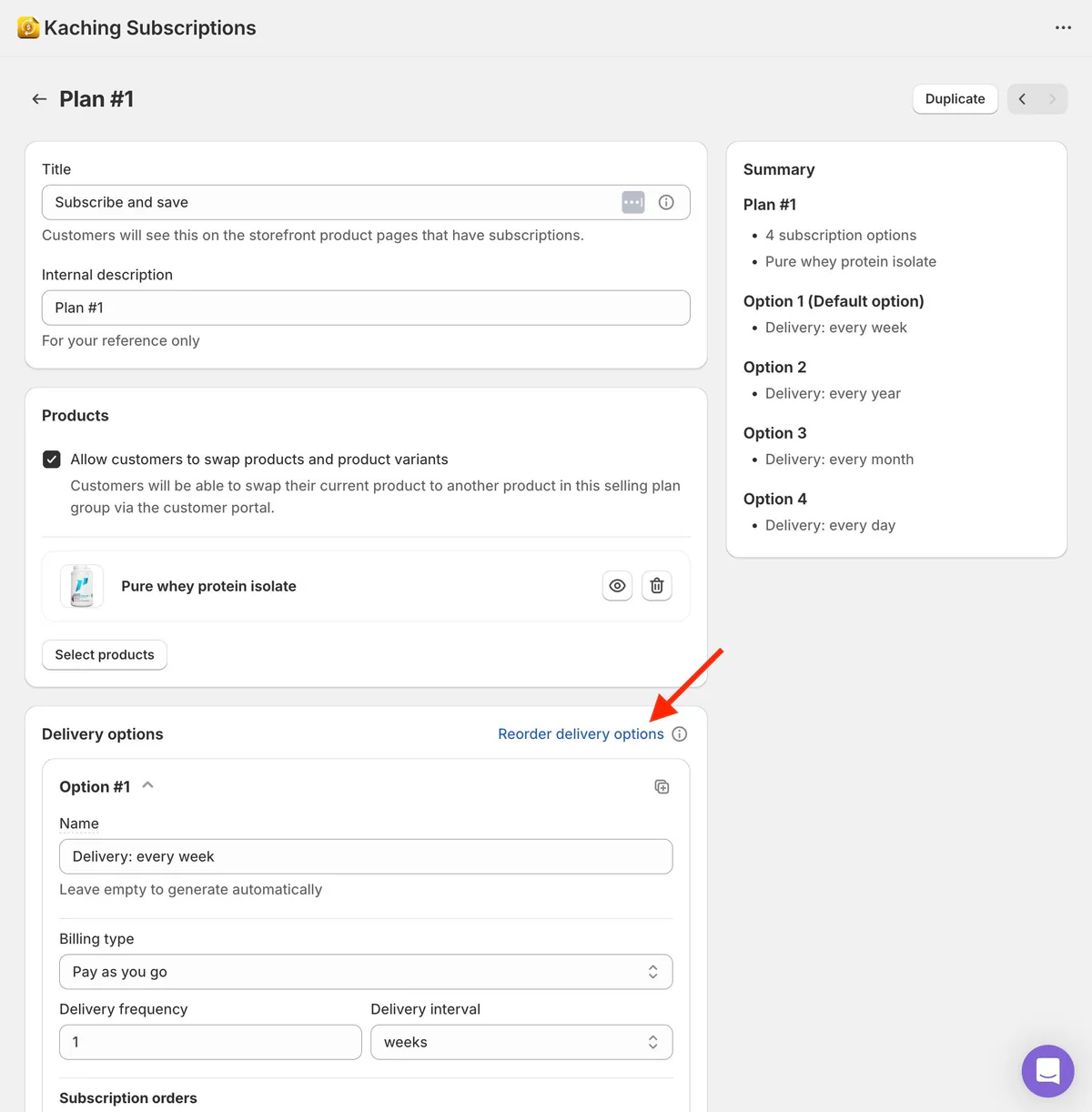Click 'Subscription orders' heading
Image resolution: width=1092 pixels, height=1112 pixels.
[x=128, y=1098]
